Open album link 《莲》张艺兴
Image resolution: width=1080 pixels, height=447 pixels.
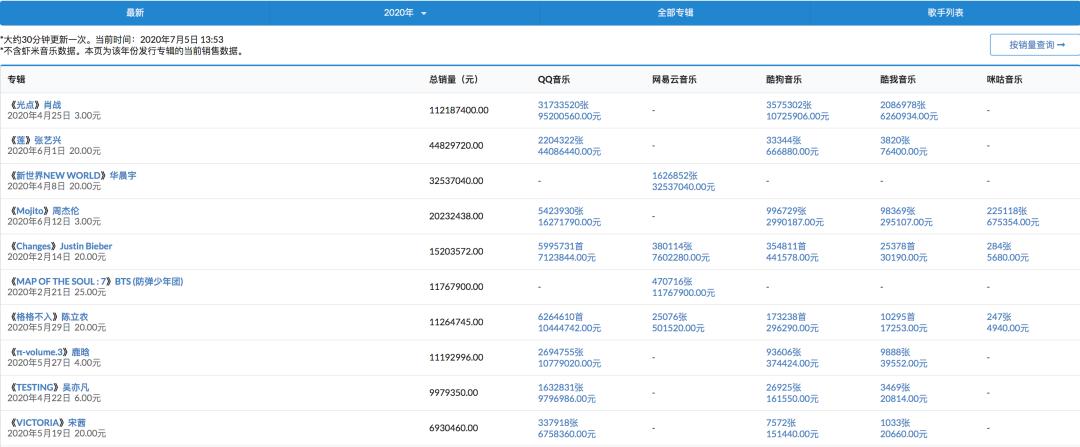coord(34,140)
